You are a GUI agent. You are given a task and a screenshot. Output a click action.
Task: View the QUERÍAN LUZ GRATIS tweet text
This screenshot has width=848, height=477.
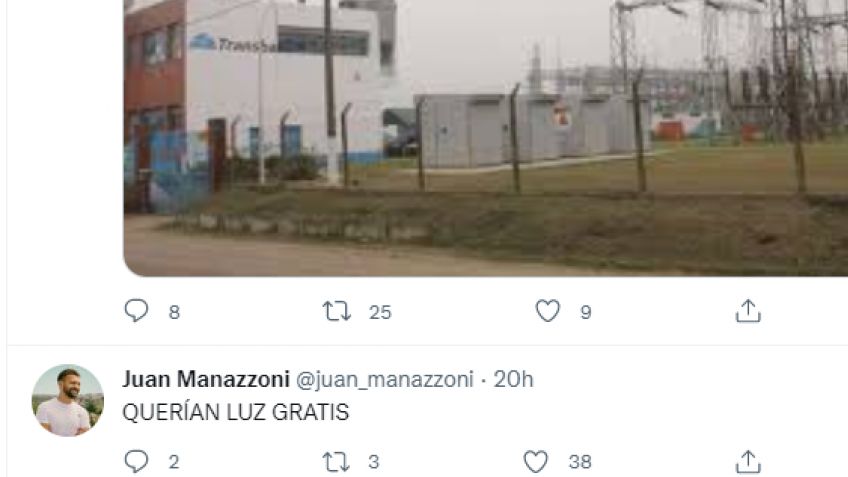point(236,412)
